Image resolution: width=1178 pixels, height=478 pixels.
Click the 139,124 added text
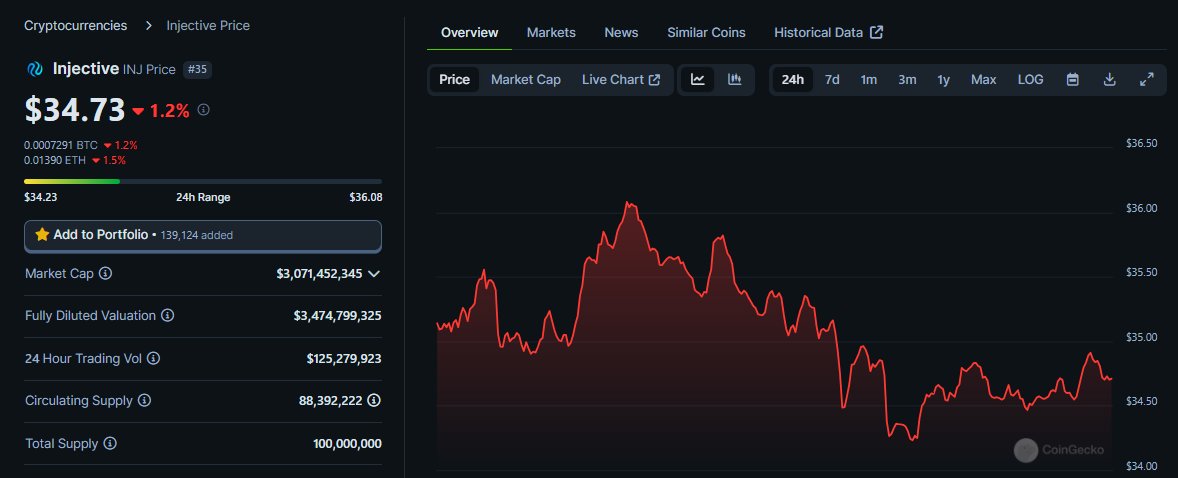[197, 235]
